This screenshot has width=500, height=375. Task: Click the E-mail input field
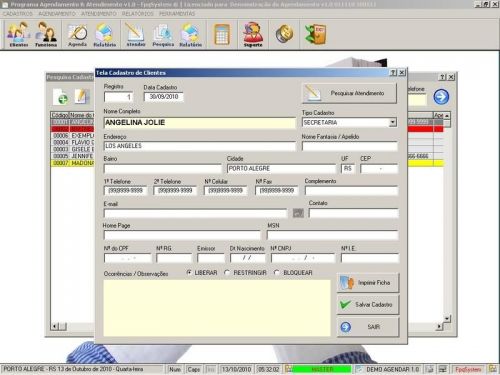pos(195,213)
